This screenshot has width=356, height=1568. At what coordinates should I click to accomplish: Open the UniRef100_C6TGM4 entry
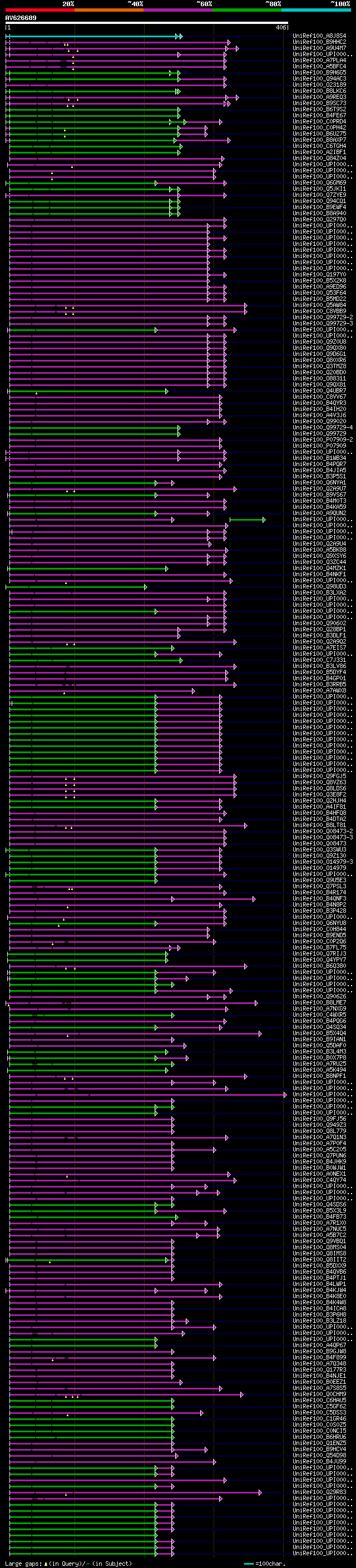[319, 146]
